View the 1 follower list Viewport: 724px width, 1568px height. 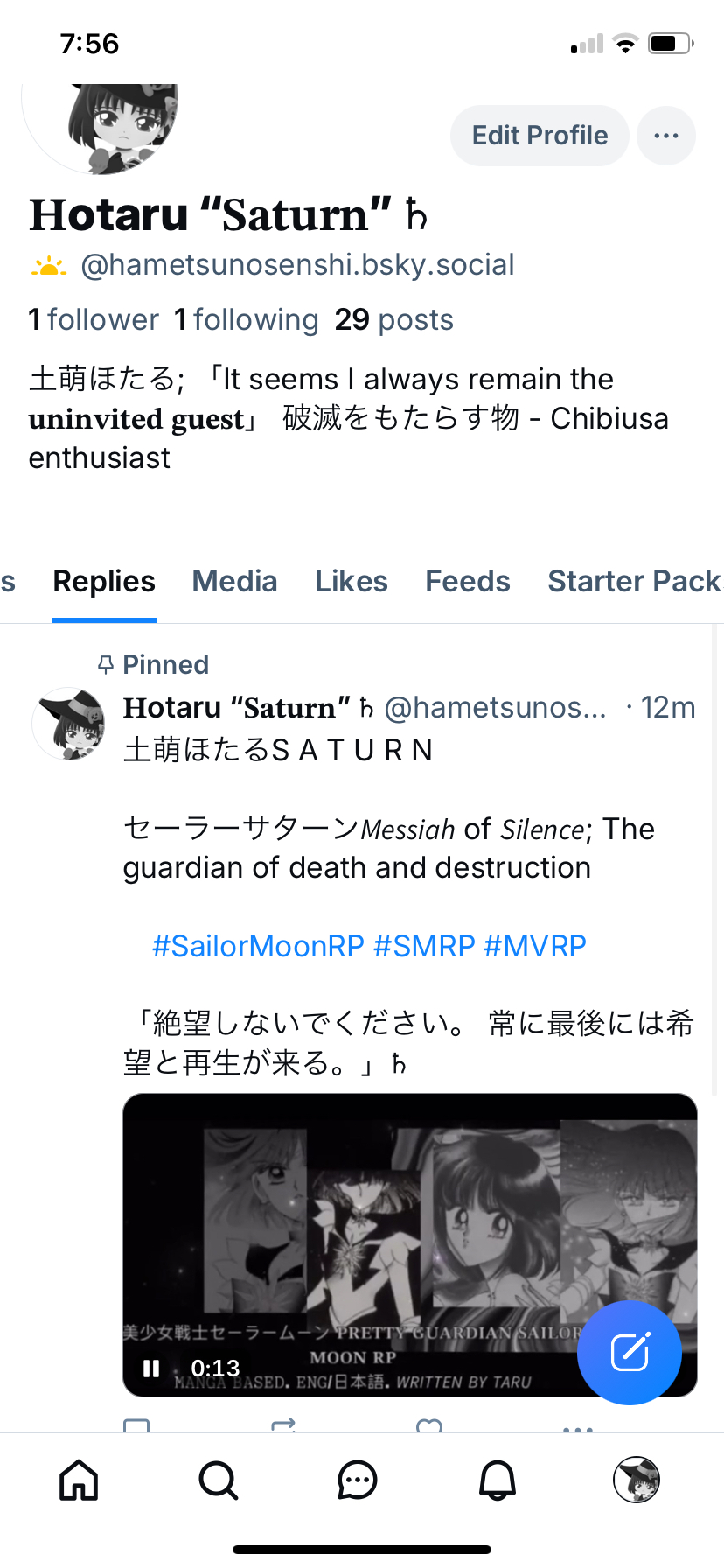[94, 320]
